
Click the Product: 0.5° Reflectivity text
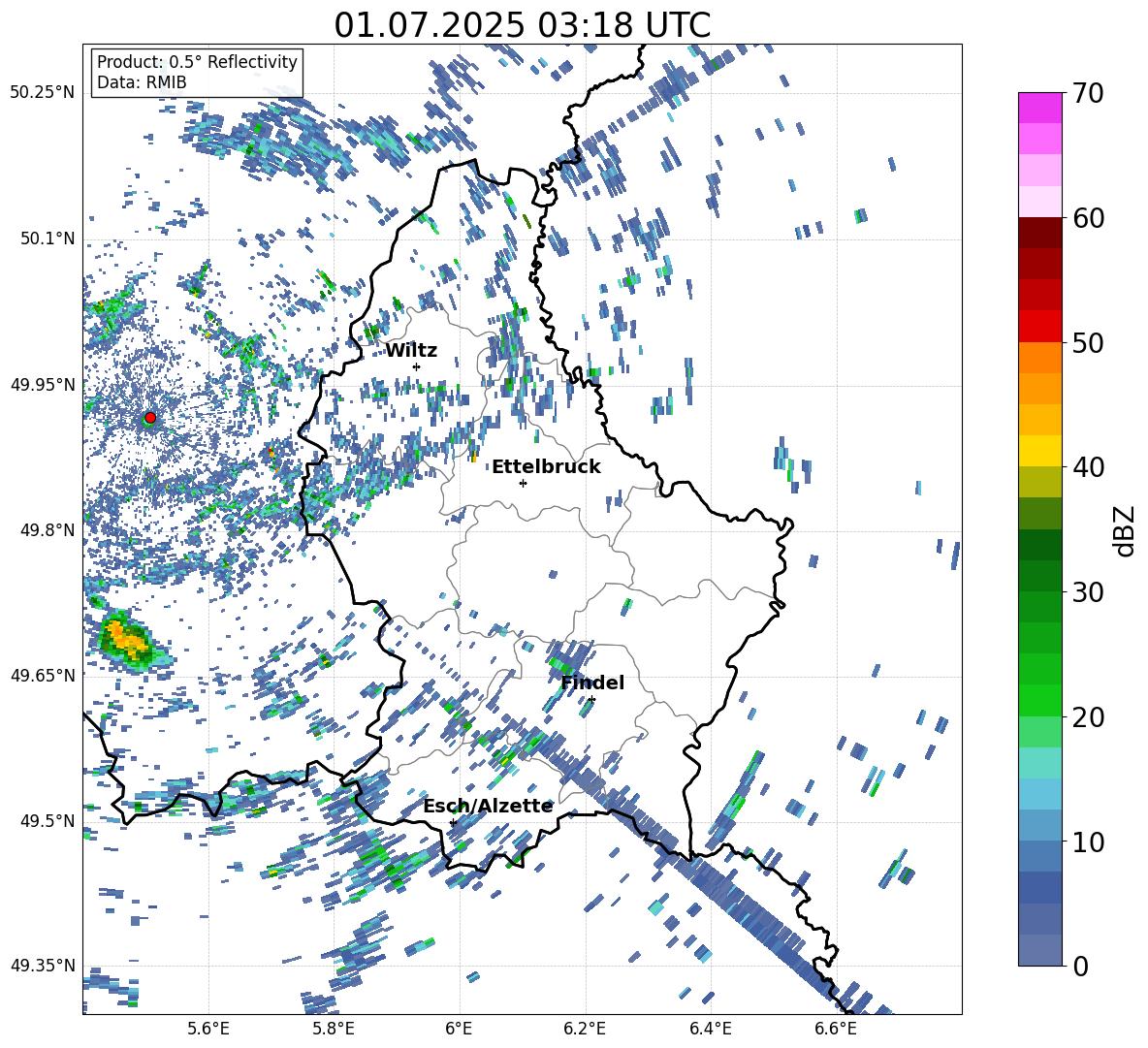point(197,61)
